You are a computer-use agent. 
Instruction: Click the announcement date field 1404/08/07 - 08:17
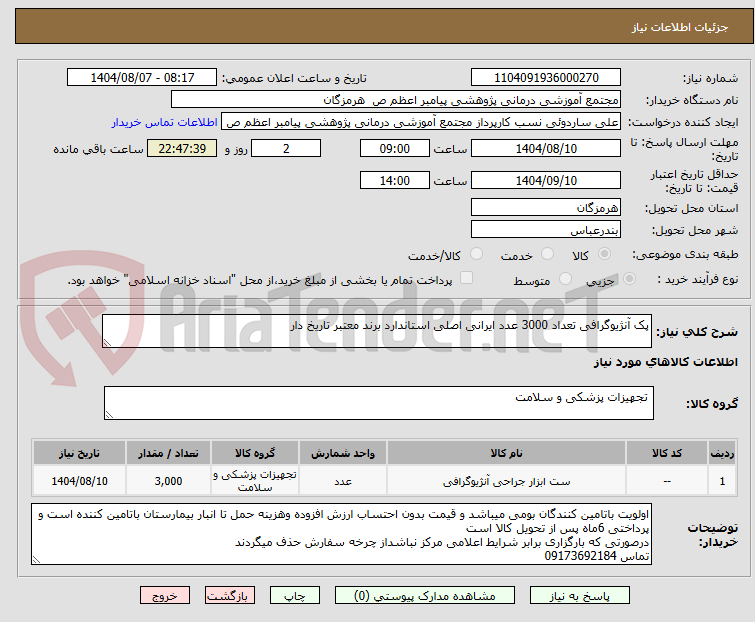point(142,78)
